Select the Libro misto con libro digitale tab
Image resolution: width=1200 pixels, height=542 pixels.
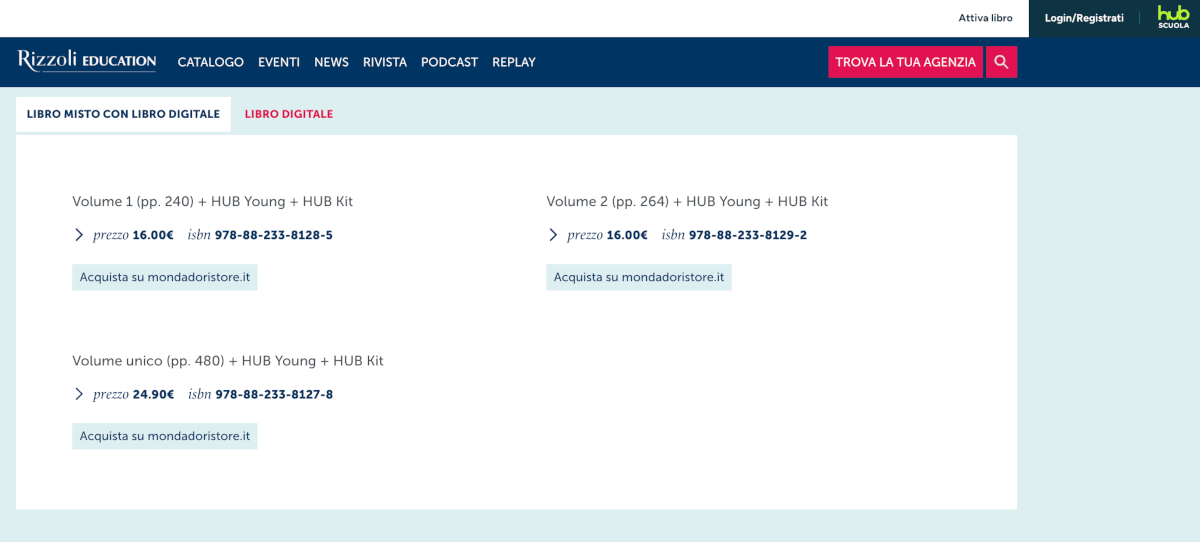(123, 114)
